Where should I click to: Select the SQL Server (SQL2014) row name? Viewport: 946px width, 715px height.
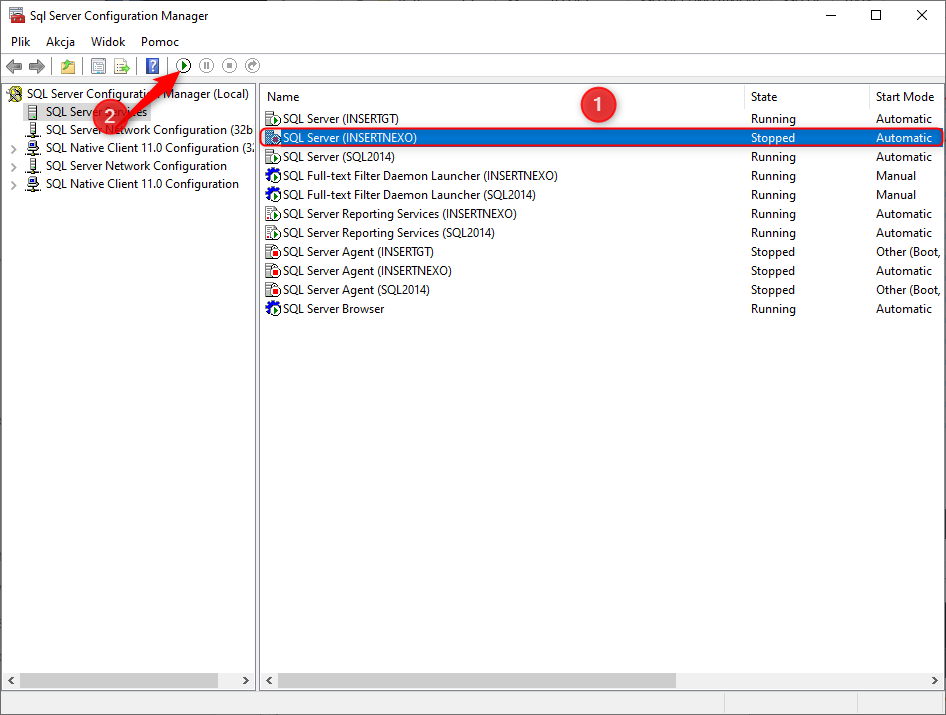[x=339, y=157]
